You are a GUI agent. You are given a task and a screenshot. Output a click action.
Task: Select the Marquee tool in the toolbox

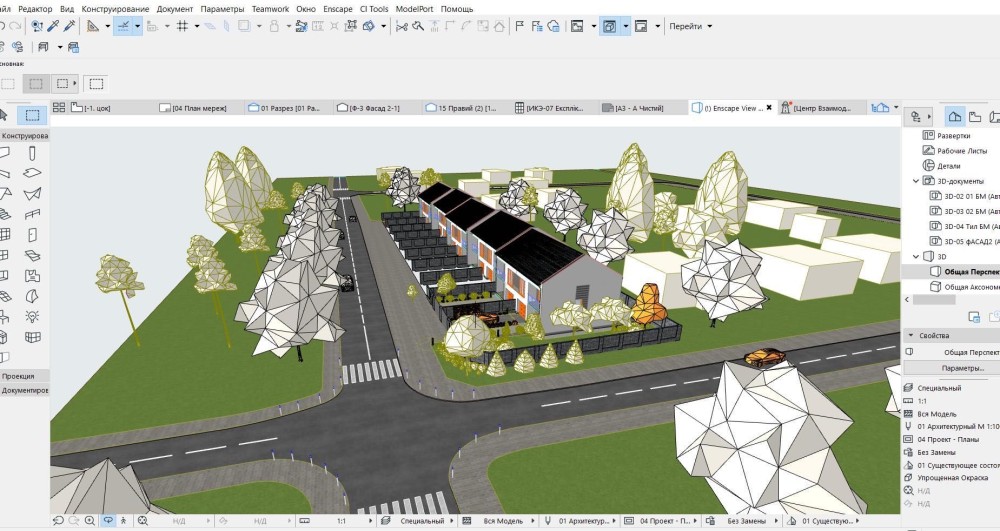(32, 115)
